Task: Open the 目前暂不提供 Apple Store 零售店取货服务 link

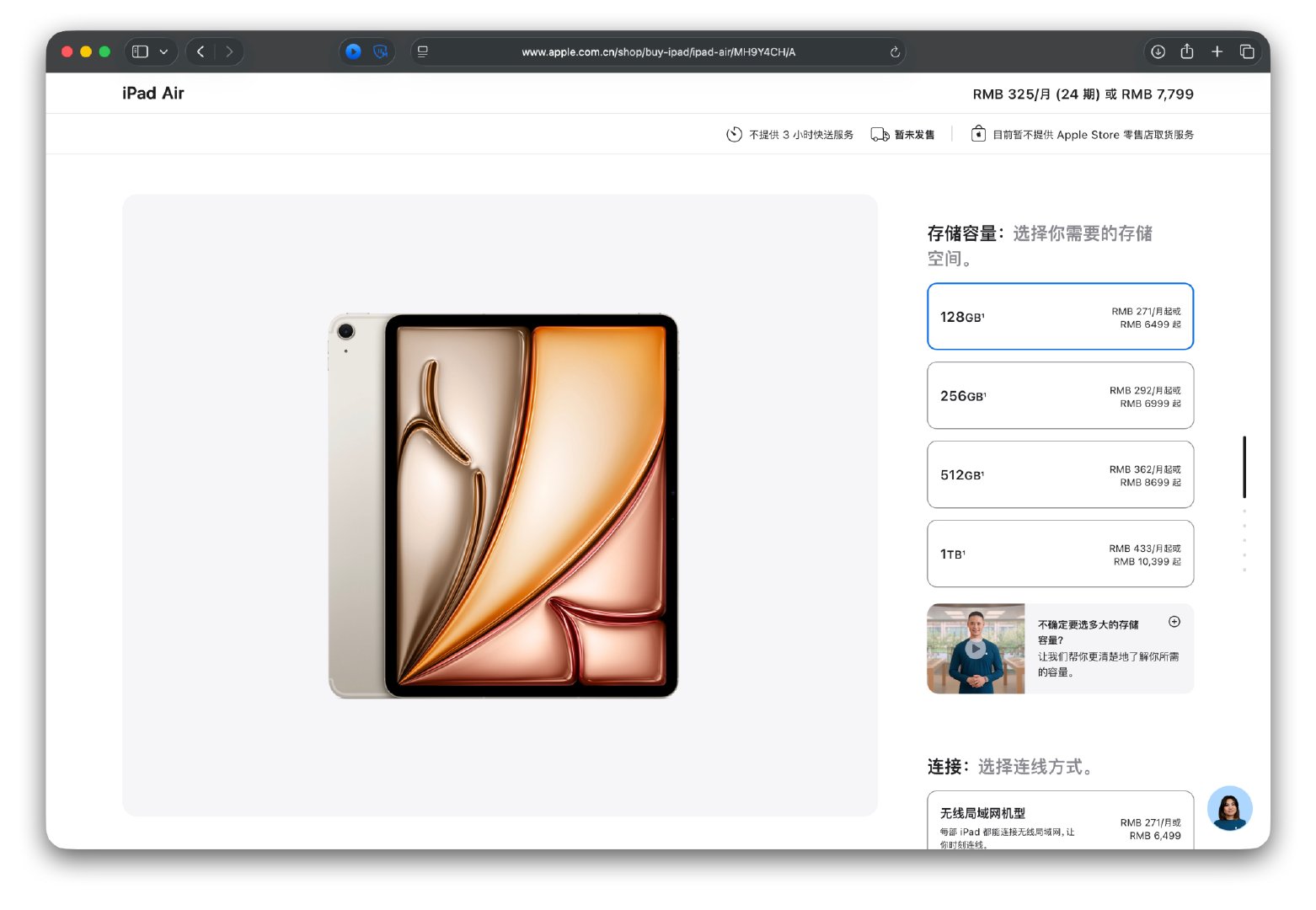Action: point(1093,135)
